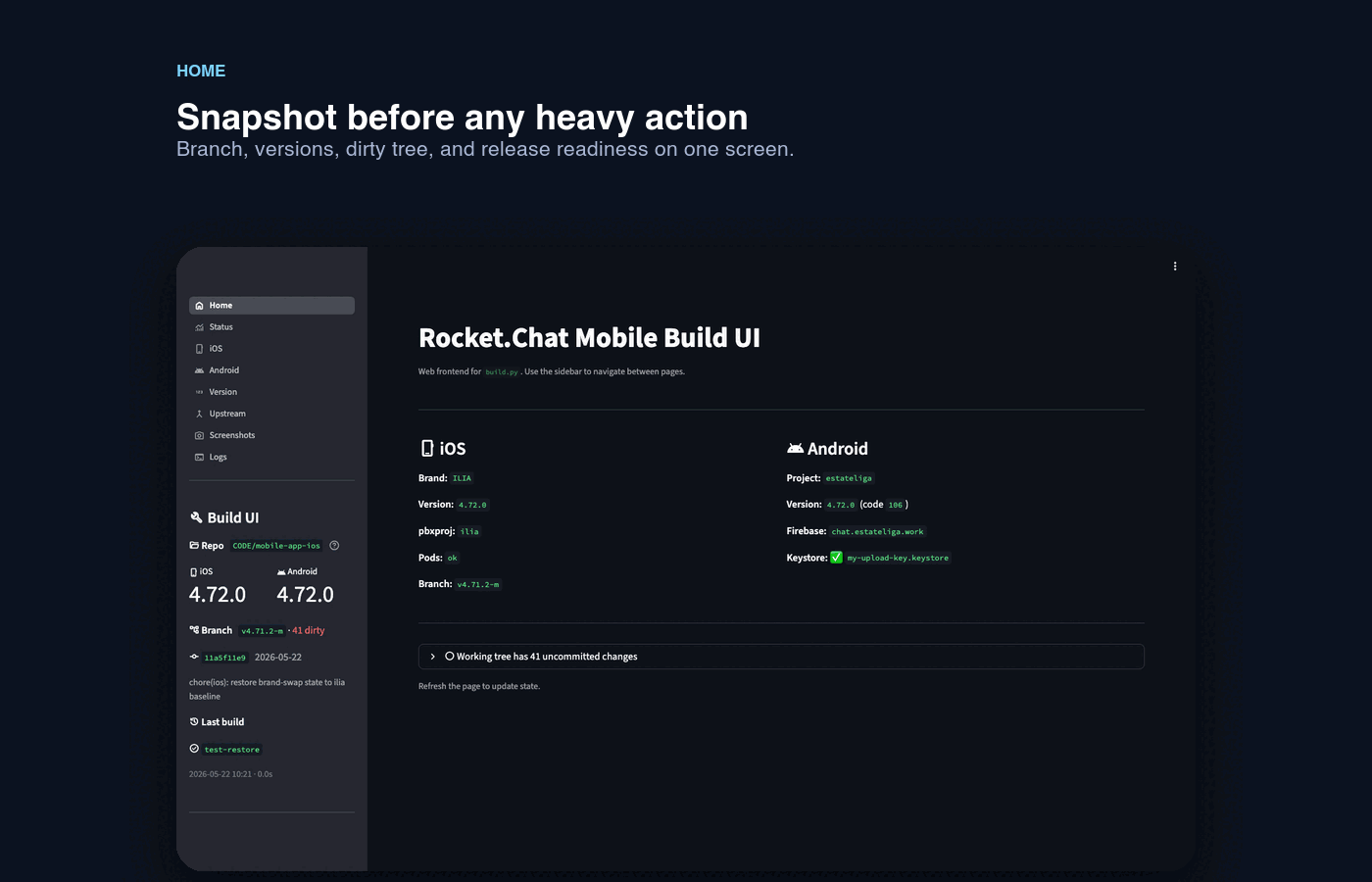Image resolution: width=1372 pixels, height=882 pixels.
Task: Select Android in the sidebar navigation
Action: 271,370
